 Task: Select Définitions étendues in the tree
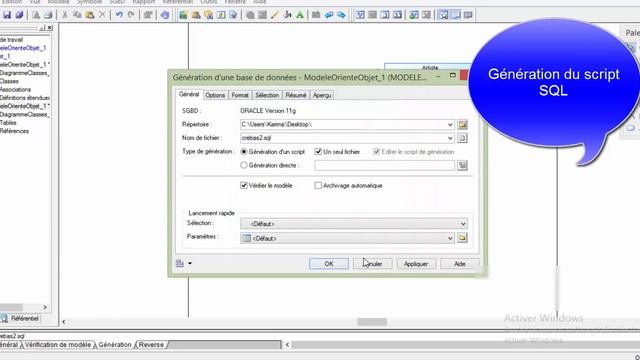click(25, 98)
